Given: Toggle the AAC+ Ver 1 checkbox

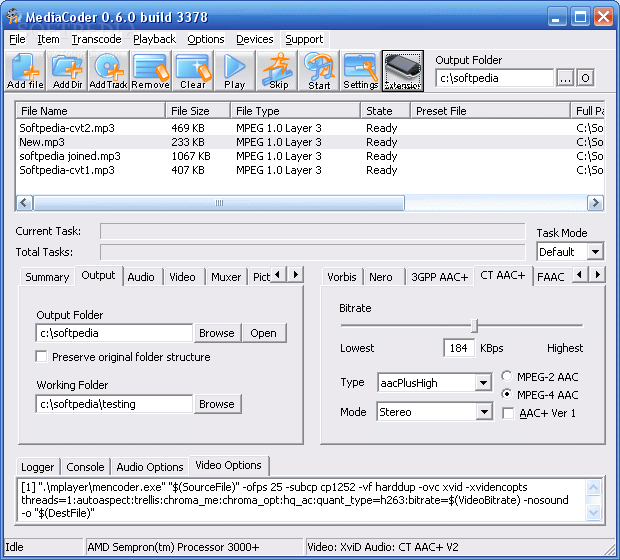Looking at the screenshot, I should pos(508,413).
